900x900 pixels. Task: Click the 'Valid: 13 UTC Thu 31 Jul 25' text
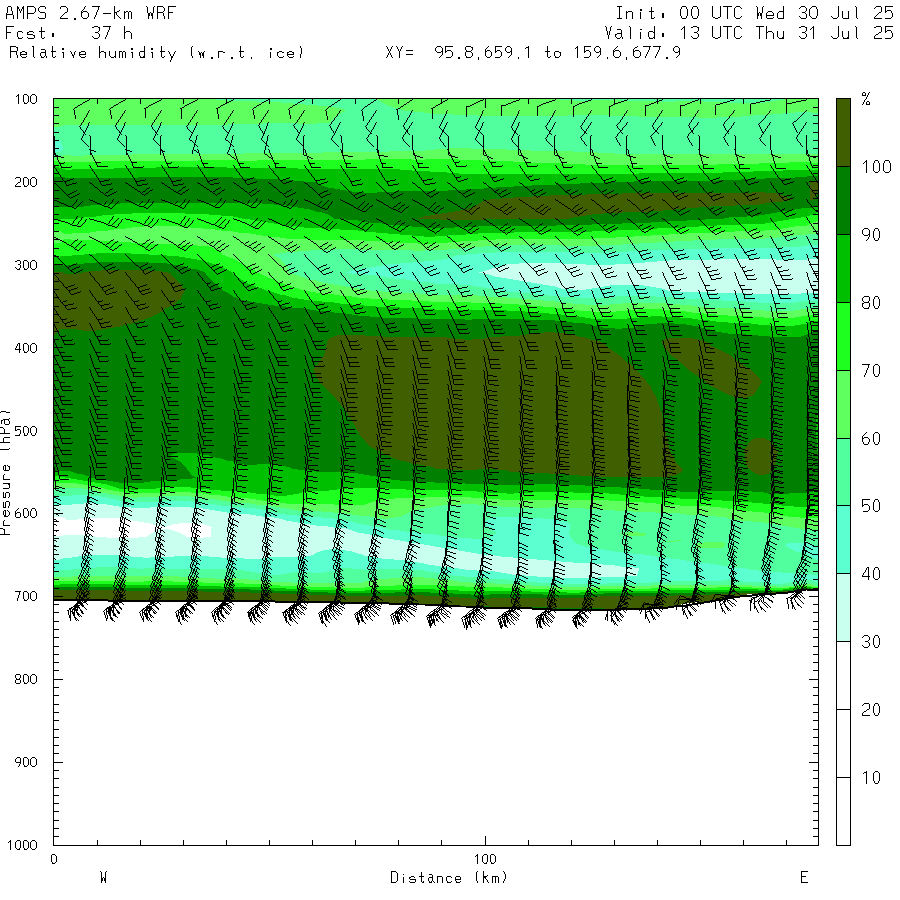(748, 33)
